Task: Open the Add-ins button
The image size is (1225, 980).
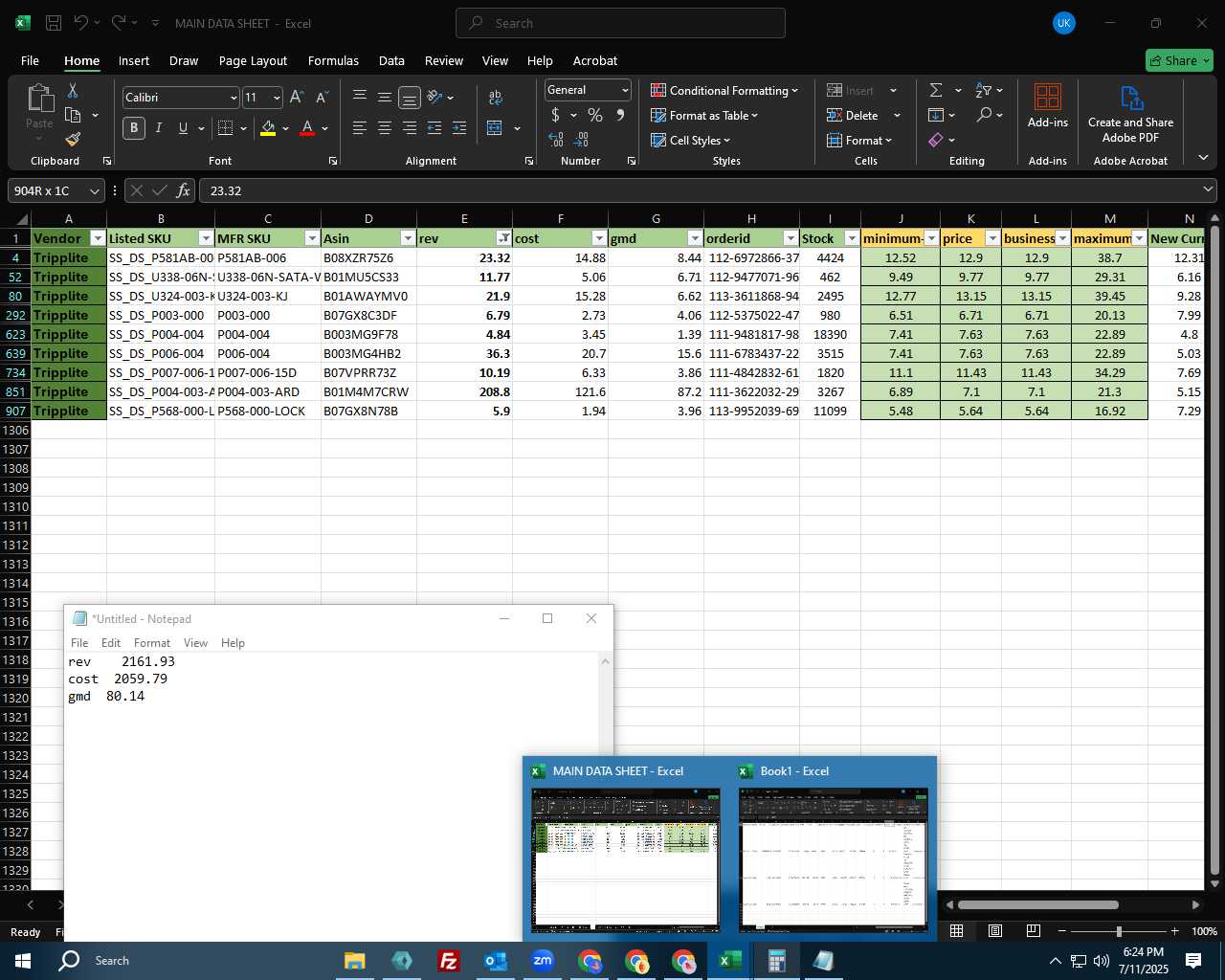Action: pos(1048,105)
